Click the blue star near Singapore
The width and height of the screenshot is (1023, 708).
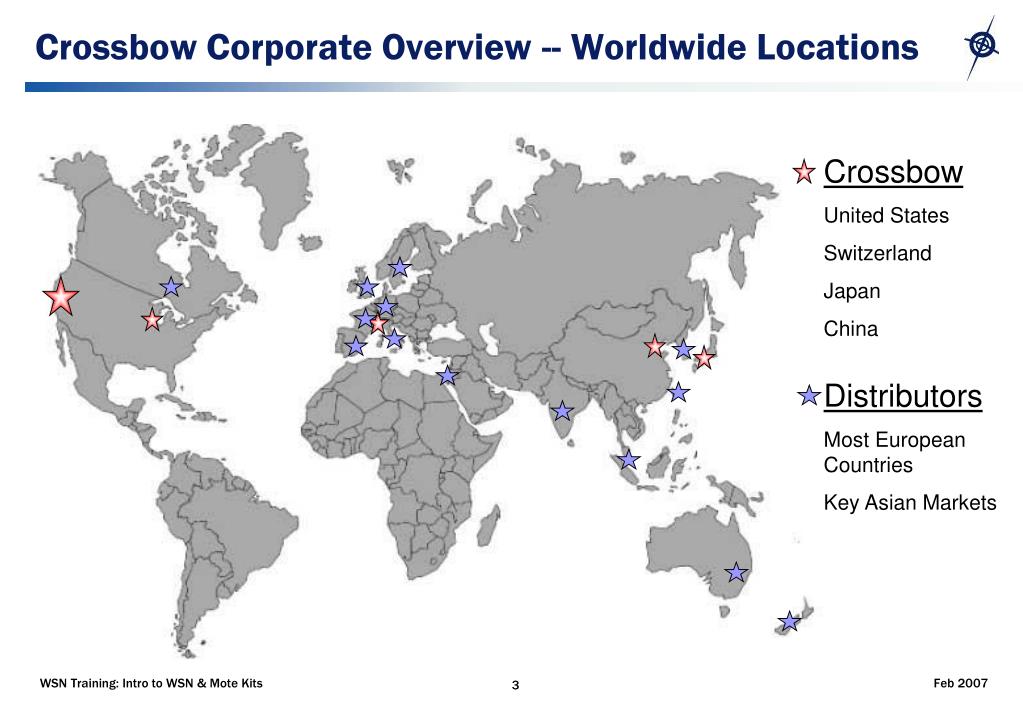coord(628,459)
